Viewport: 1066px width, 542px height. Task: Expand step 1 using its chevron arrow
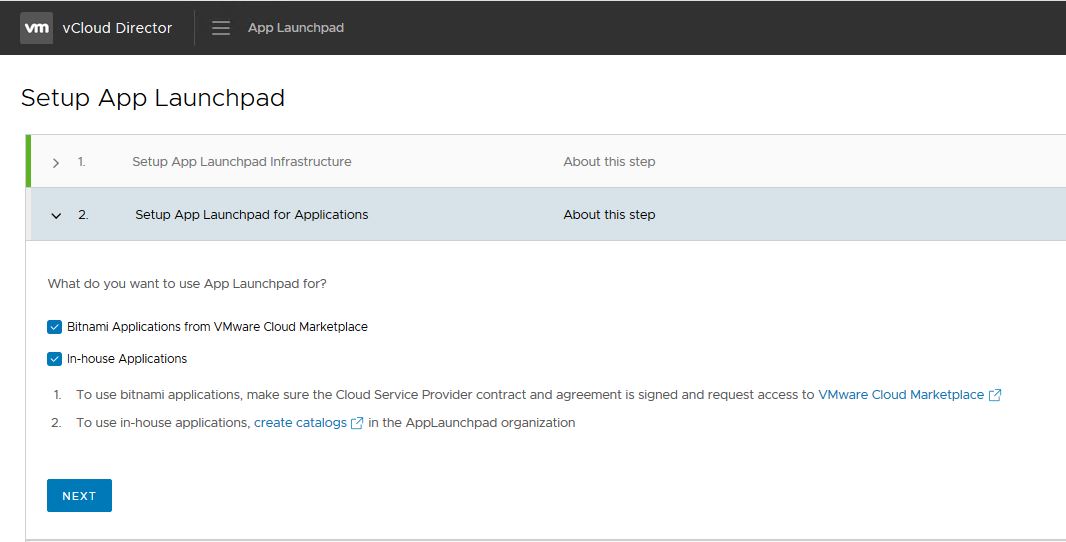coord(56,162)
